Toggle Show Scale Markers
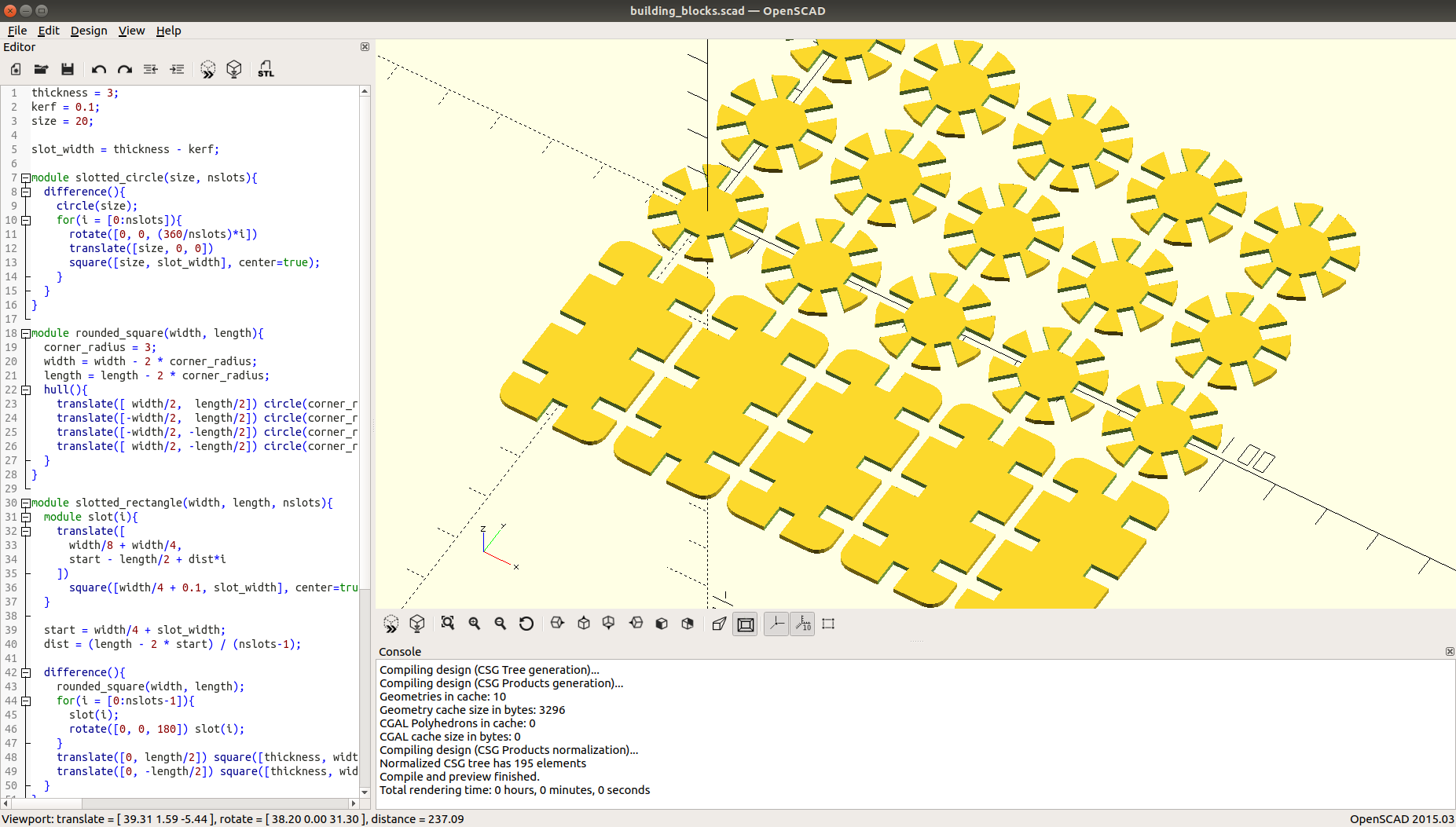Image resolution: width=1456 pixels, height=827 pixels. click(x=802, y=624)
